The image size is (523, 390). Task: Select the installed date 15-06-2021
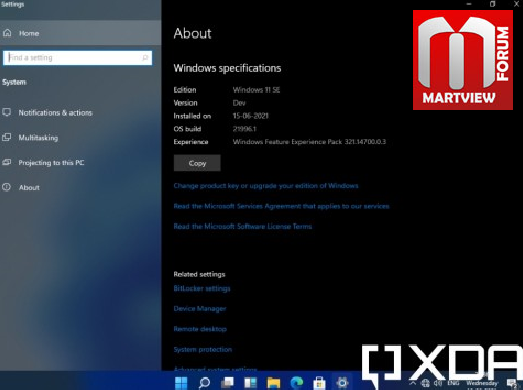250,116
